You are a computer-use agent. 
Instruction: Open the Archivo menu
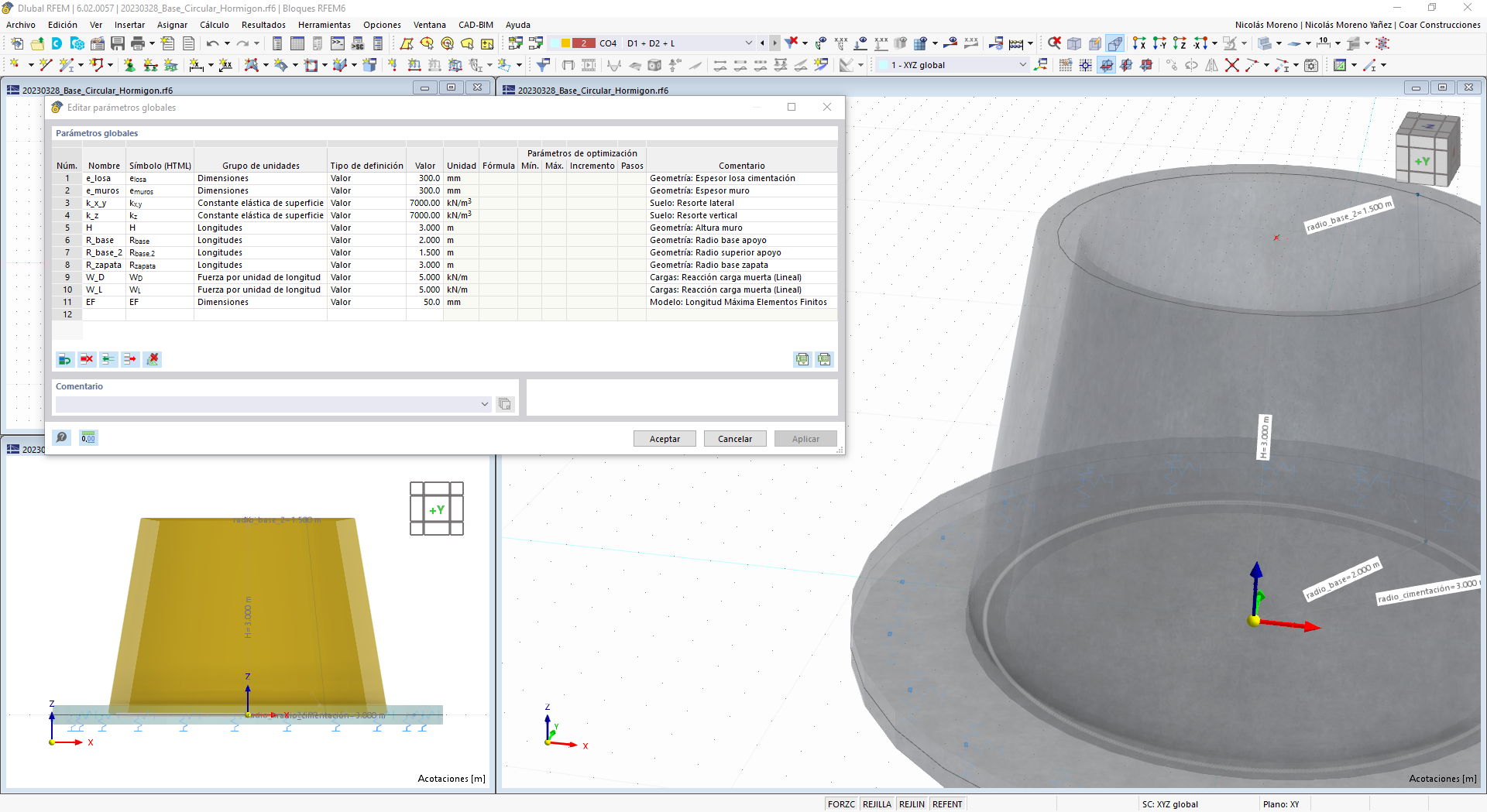click(x=21, y=25)
